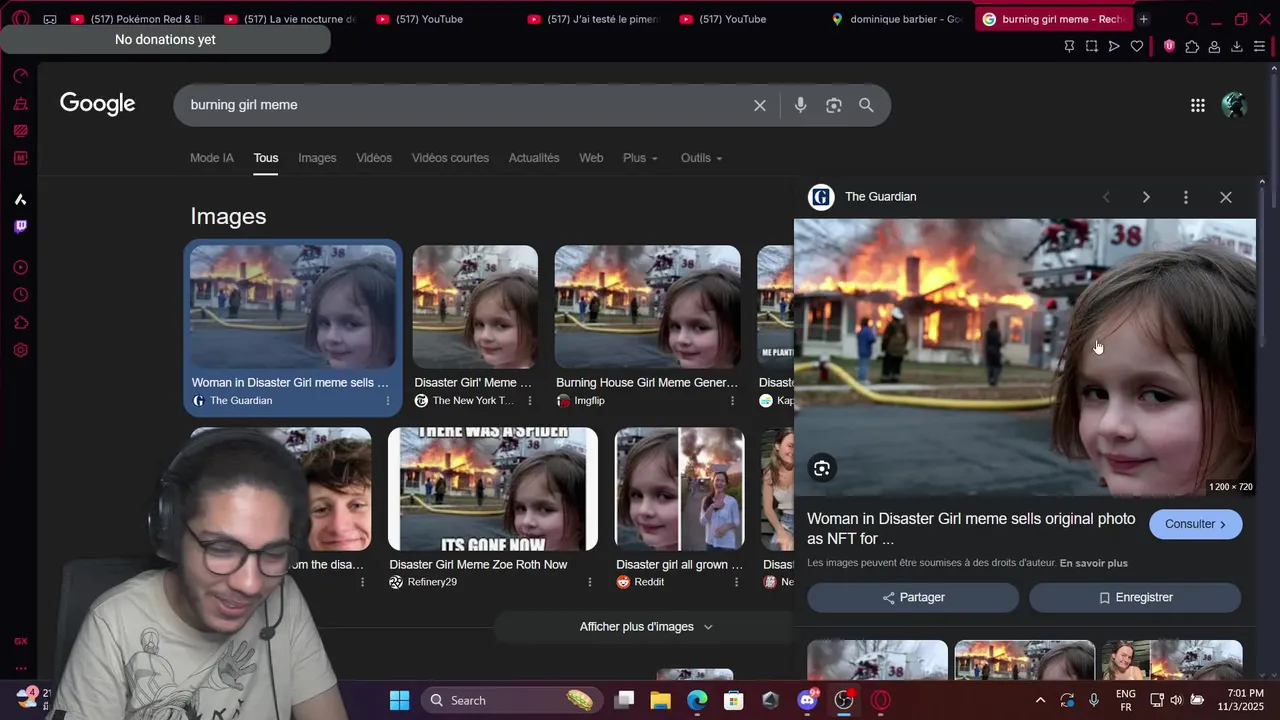
Task: Open GX Corner at sidebar bottom
Action: (x=20, y=641)
